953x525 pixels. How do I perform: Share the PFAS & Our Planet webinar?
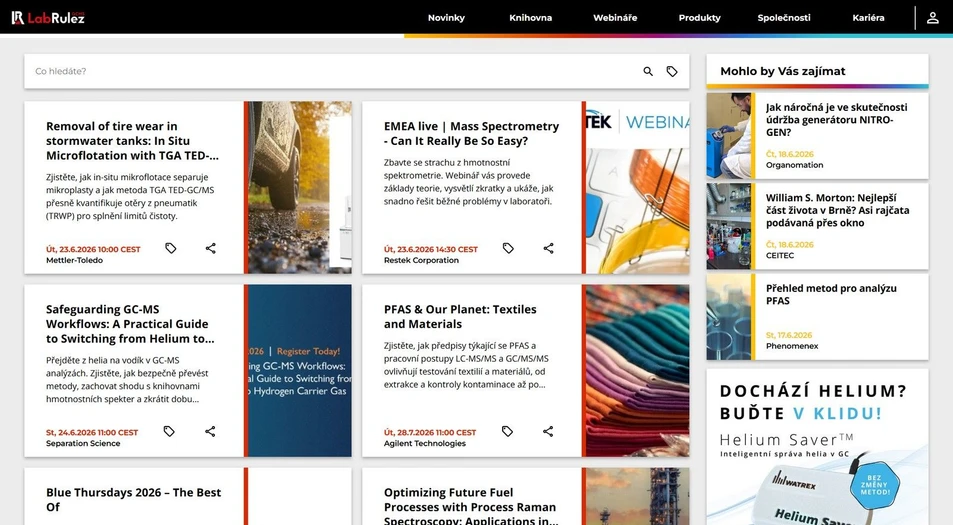pyautogui.click(x=548, y=431)
